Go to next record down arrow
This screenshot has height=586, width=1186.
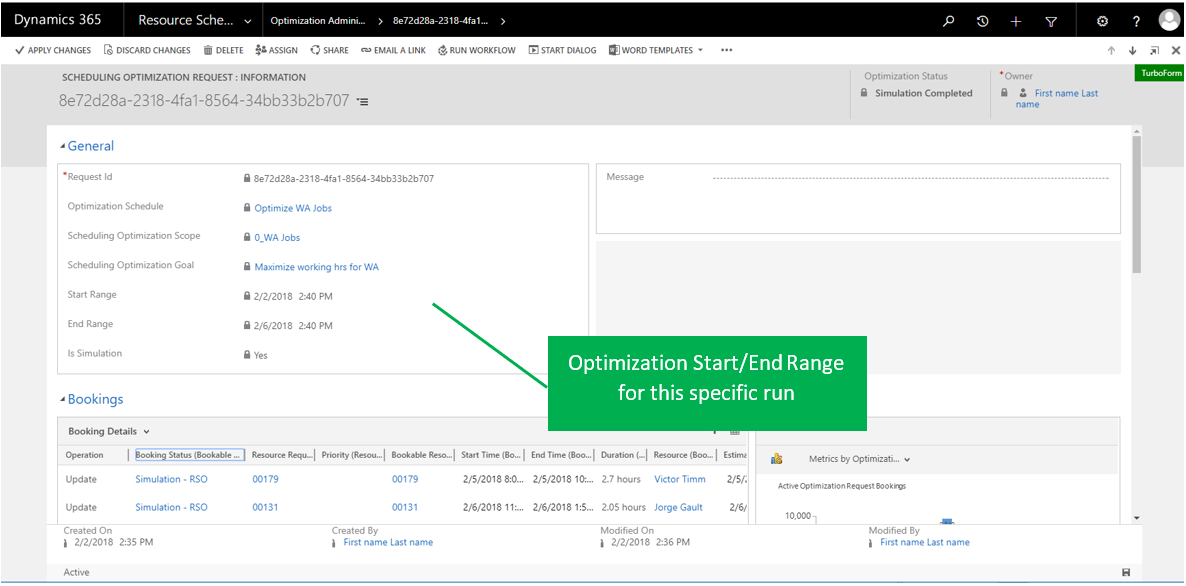(1132, 50)
